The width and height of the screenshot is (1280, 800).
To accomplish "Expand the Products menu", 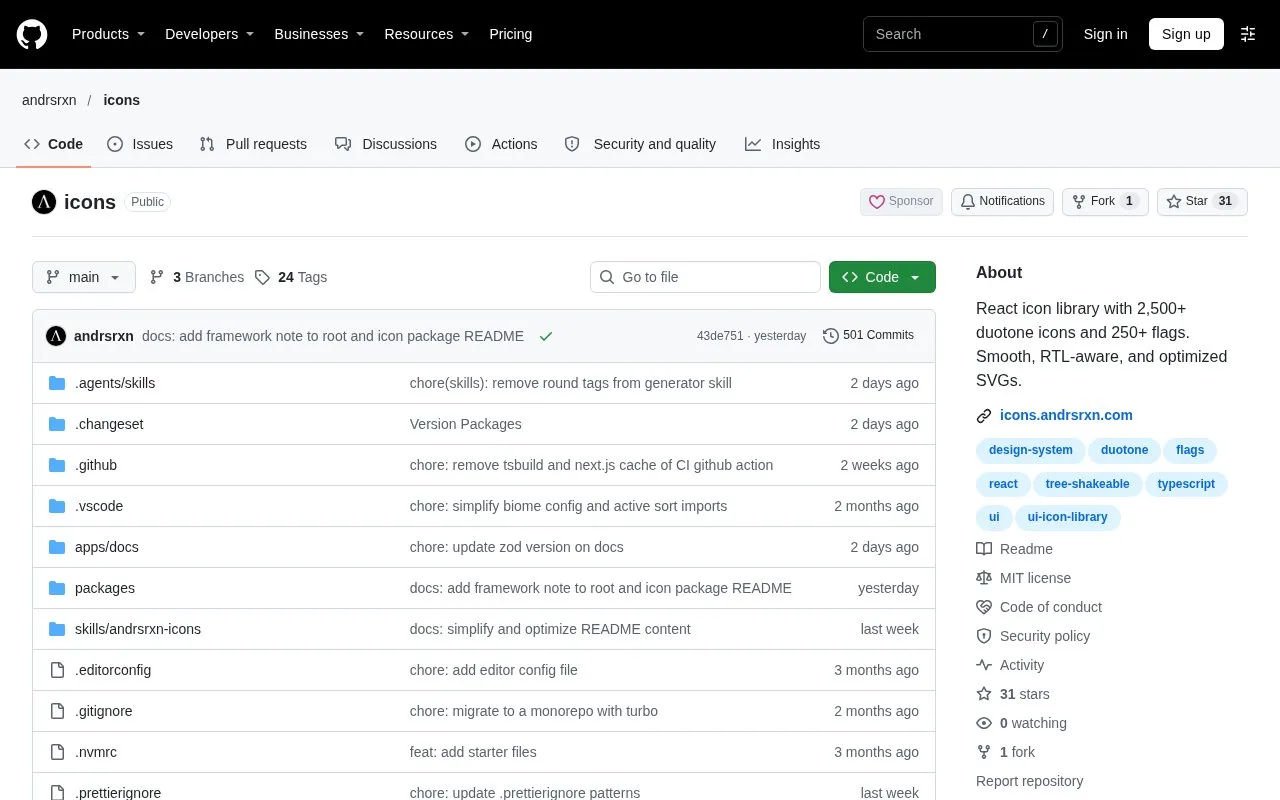I will (108, 34).
